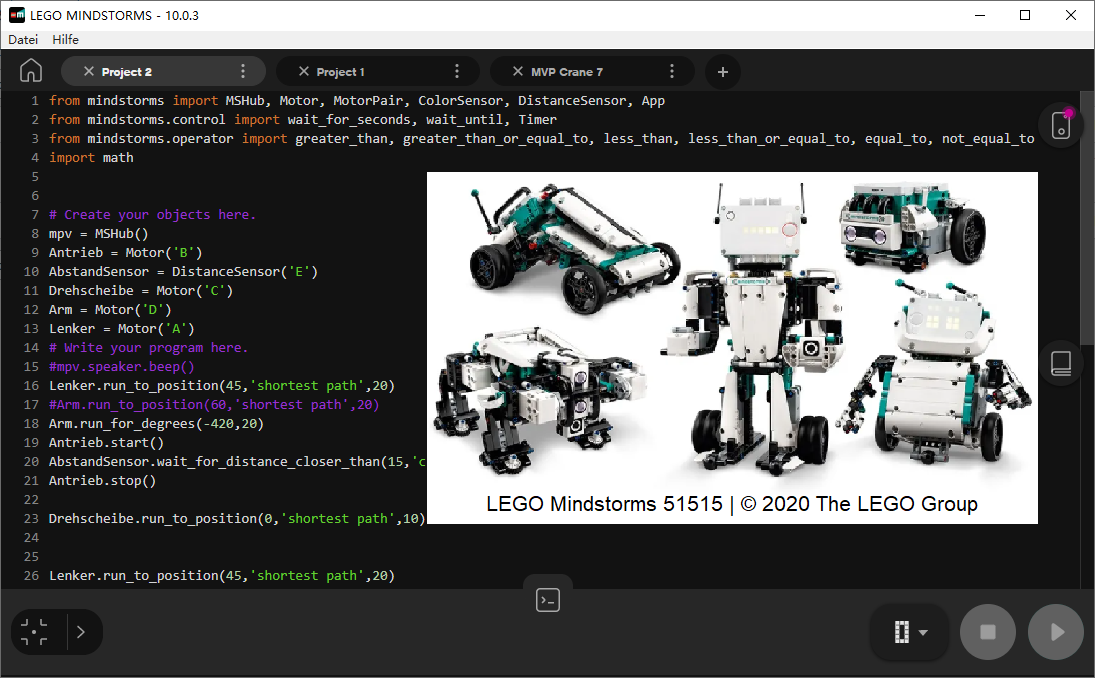The height and width of the screenshot is (678, 1095).
Task: Click the hub display icon bottom left
Action: (x=35, y=631)
